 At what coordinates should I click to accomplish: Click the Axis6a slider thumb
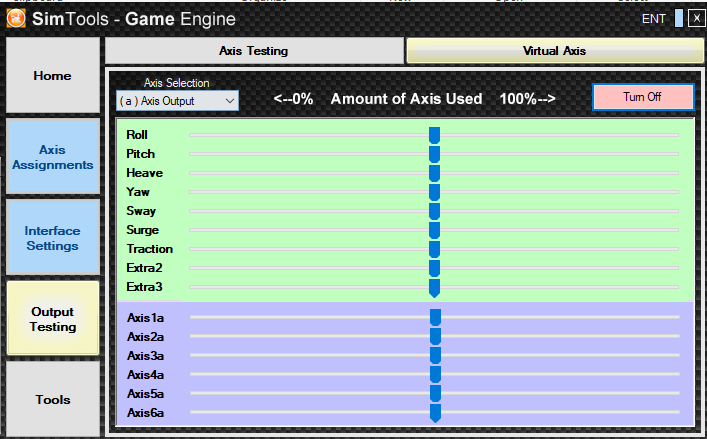[435, 413]
